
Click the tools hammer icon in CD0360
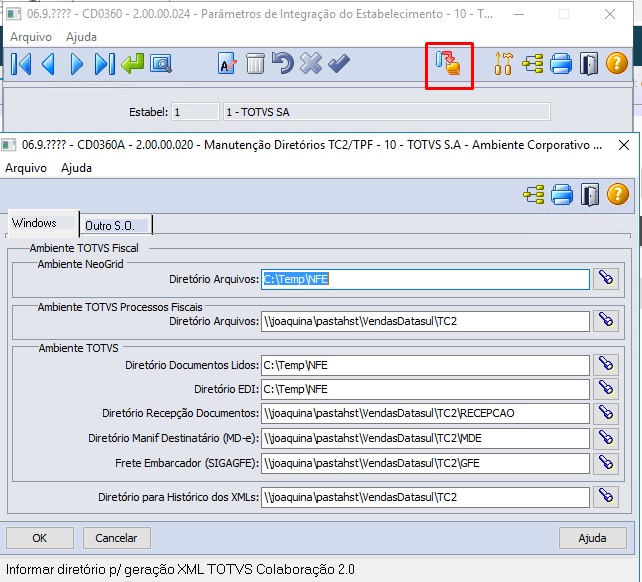tap(503, 63)
